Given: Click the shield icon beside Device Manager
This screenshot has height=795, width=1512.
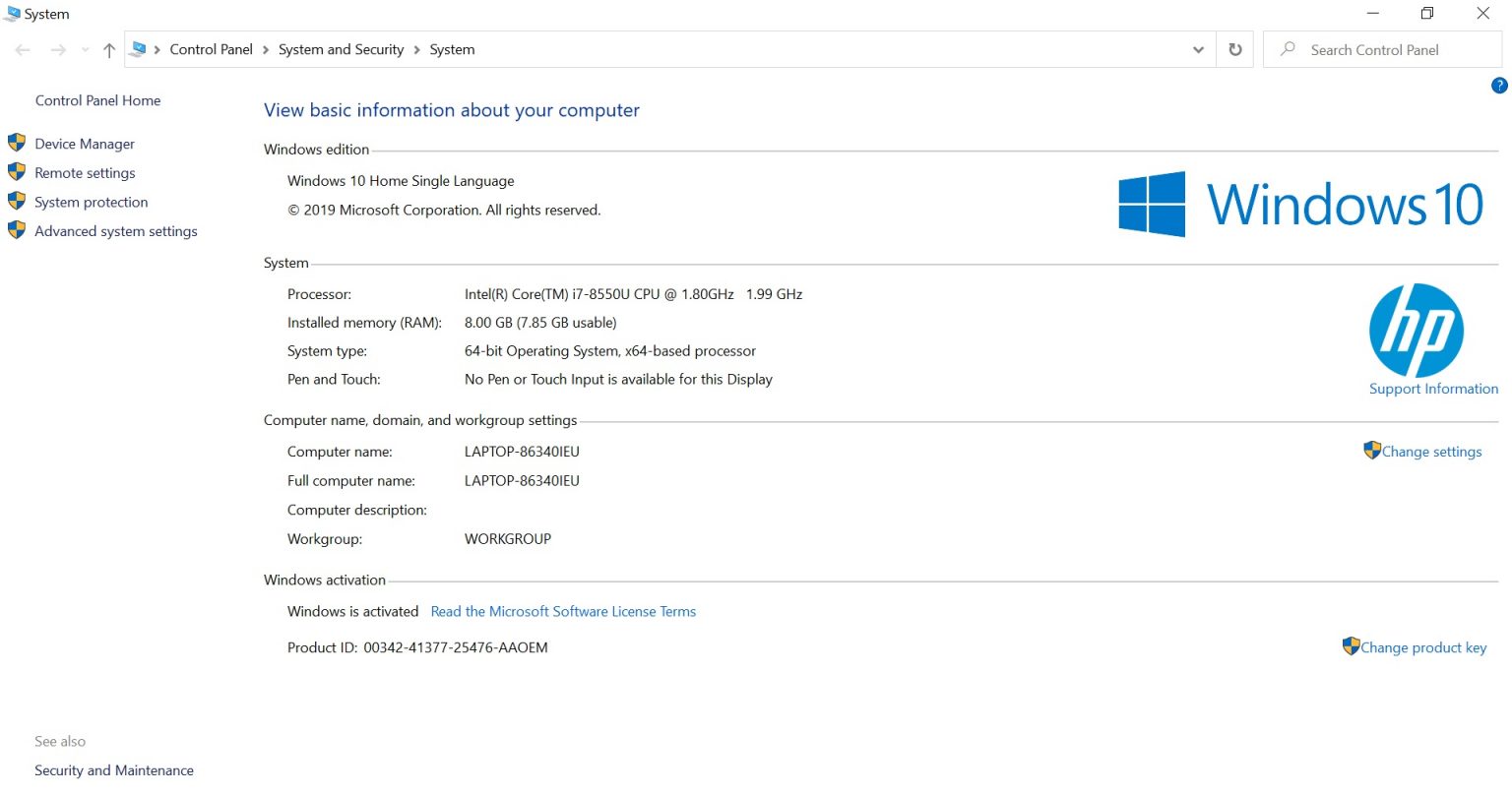Looking at the screenshot, I should click(17, 143).
